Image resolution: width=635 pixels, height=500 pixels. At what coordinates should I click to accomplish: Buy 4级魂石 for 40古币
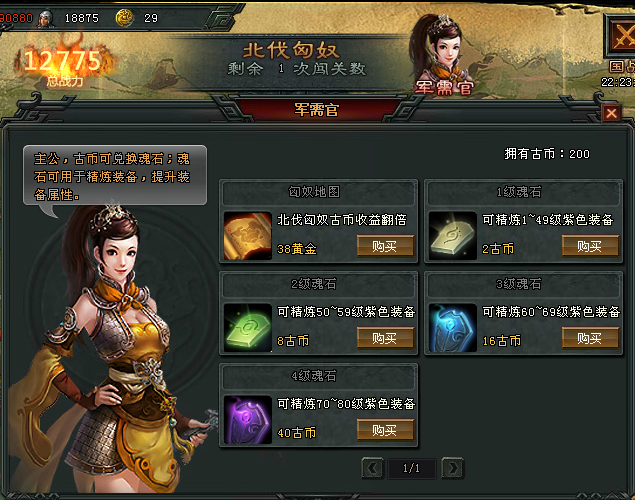click(385, 430)
